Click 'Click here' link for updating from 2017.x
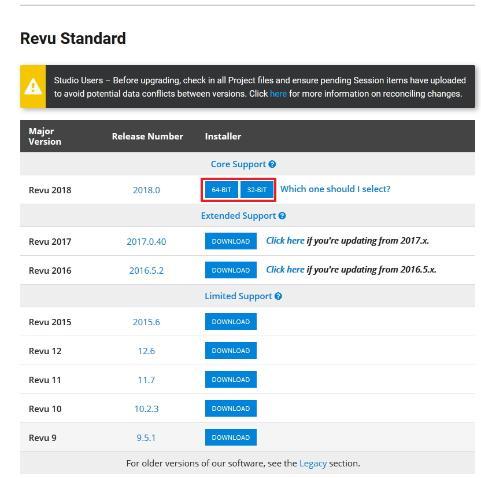This screenshot has height=478, width=481. 285,241
